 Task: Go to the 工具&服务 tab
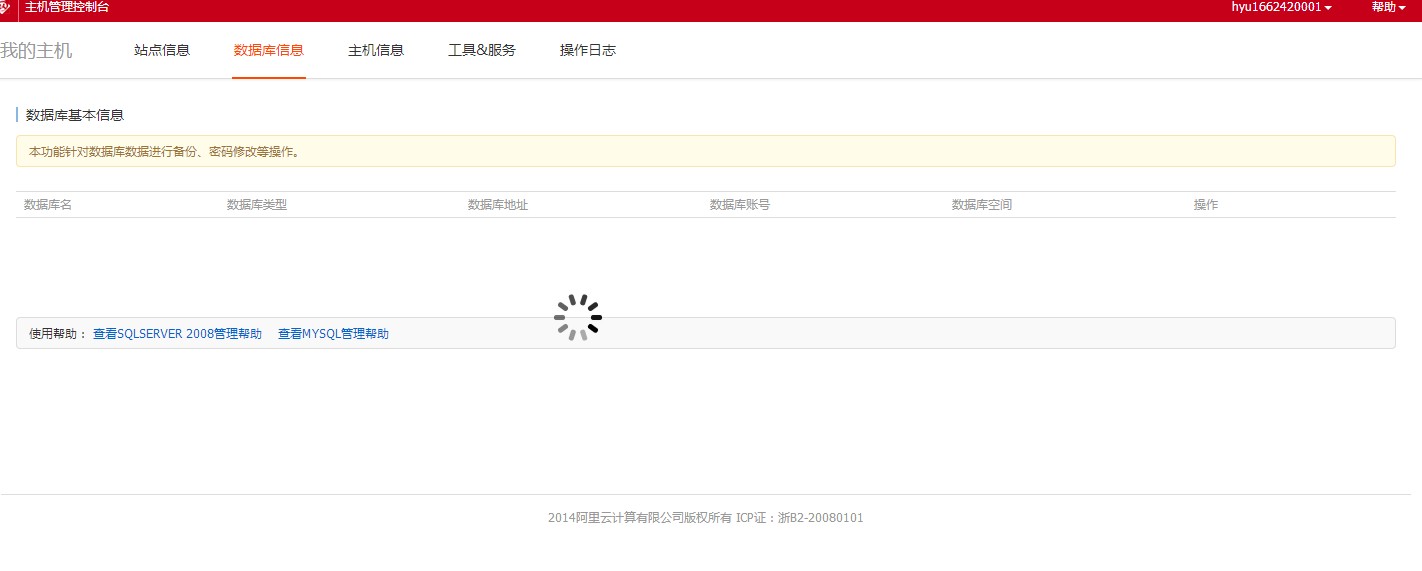tap(482, 50)
